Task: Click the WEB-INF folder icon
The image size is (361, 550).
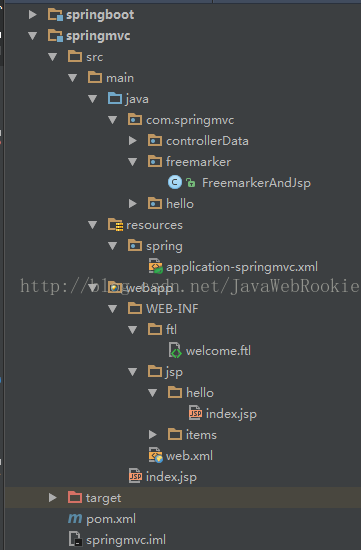Action: 135,308
